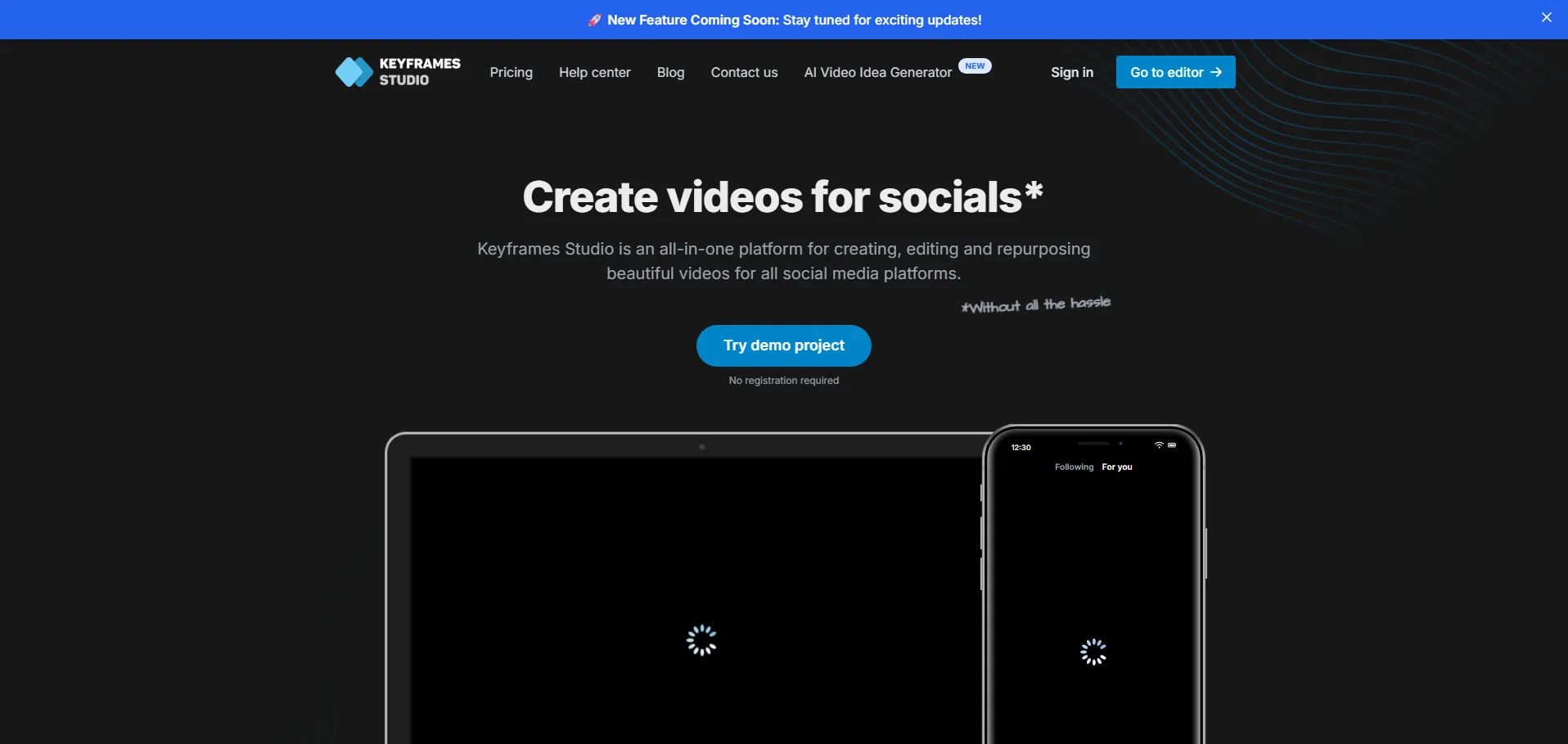Image resolution: width=1568 pixels, height=744 pixels.
Task: Open the Pricing page
Action: pyautogui.click(x=511, y=73)
